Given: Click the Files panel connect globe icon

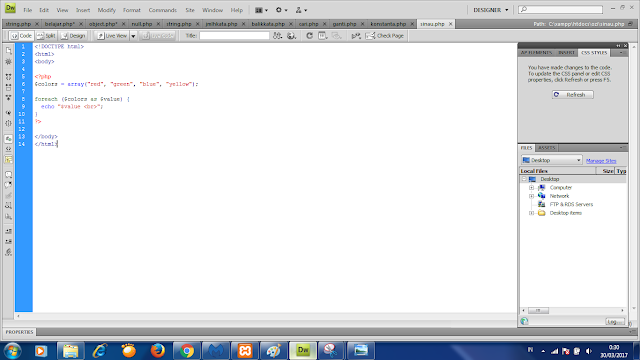Looking at the screenshot, I should point(524,321).
